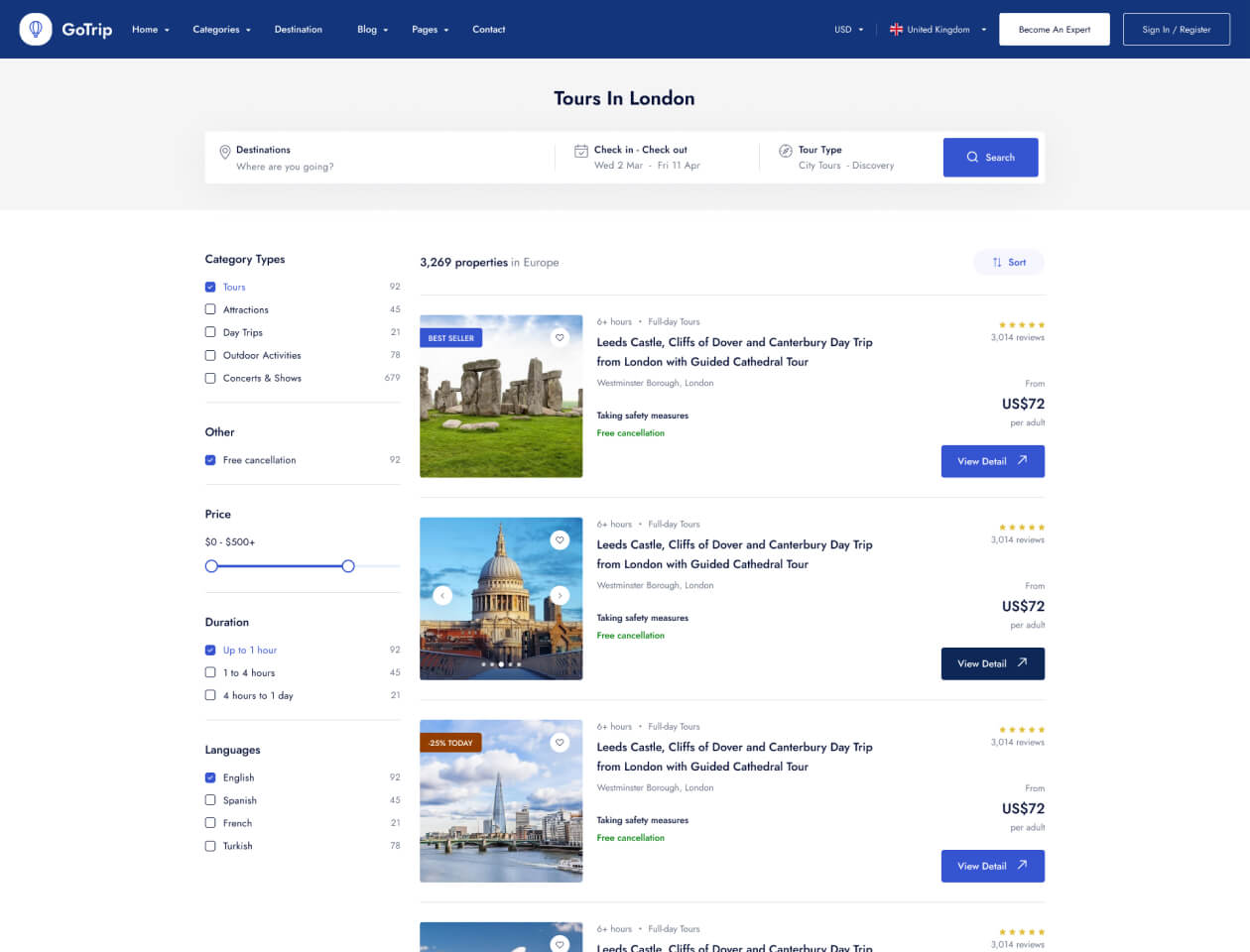The image size is (1250, 952).
Task: Go to next photo in St Paul's carousel
Action: click(x=560, y=595)
